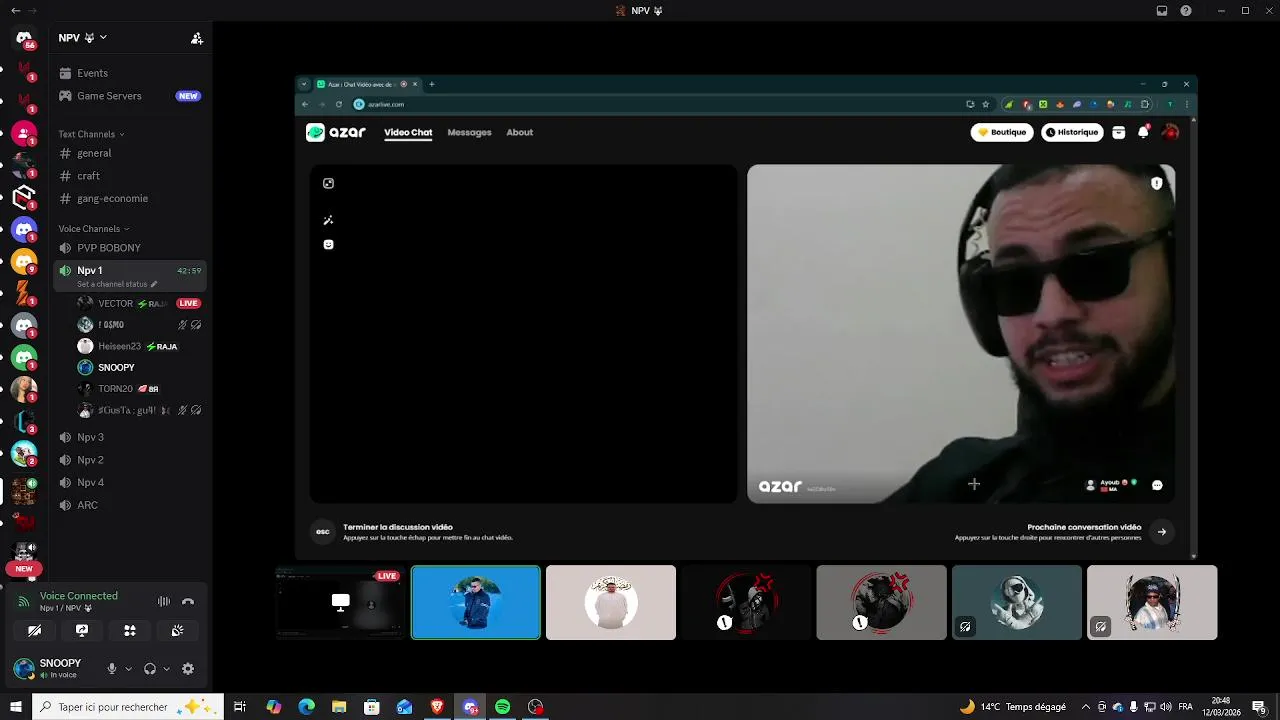Click the Voice Connected status text

click(79, 596)
